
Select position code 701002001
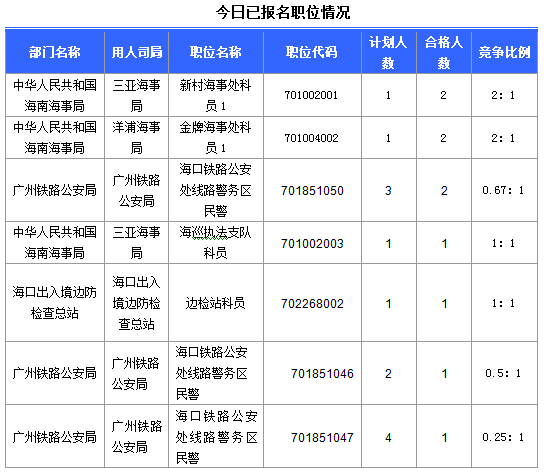[x=311, y=95]
